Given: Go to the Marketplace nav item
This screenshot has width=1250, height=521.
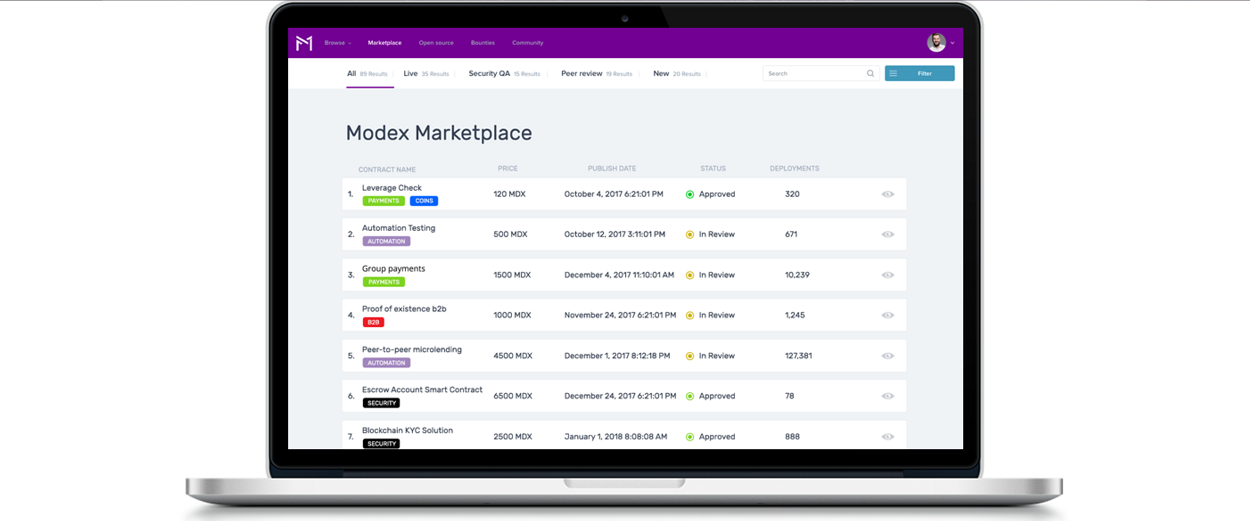Looking at the screenshot, I should pyautogui.click(x=384, y=43).
